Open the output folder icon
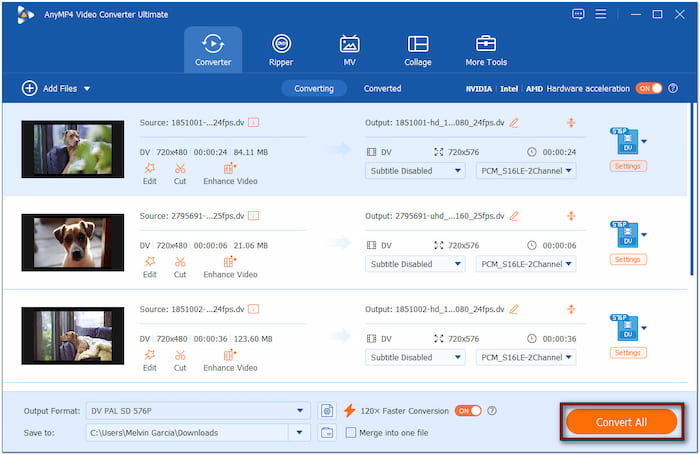Image resolution: width=700 pixels, height=455 pixels. 327,433
